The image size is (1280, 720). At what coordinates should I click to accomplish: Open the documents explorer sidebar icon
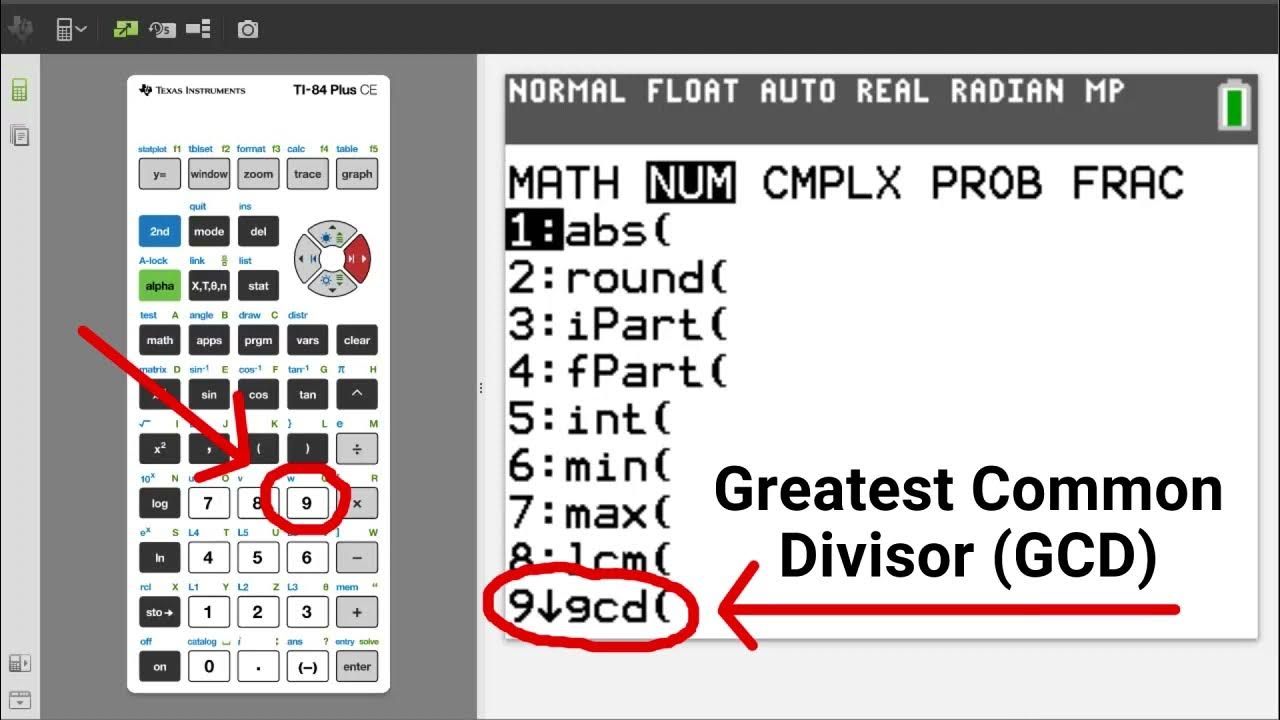coord(19,135)
